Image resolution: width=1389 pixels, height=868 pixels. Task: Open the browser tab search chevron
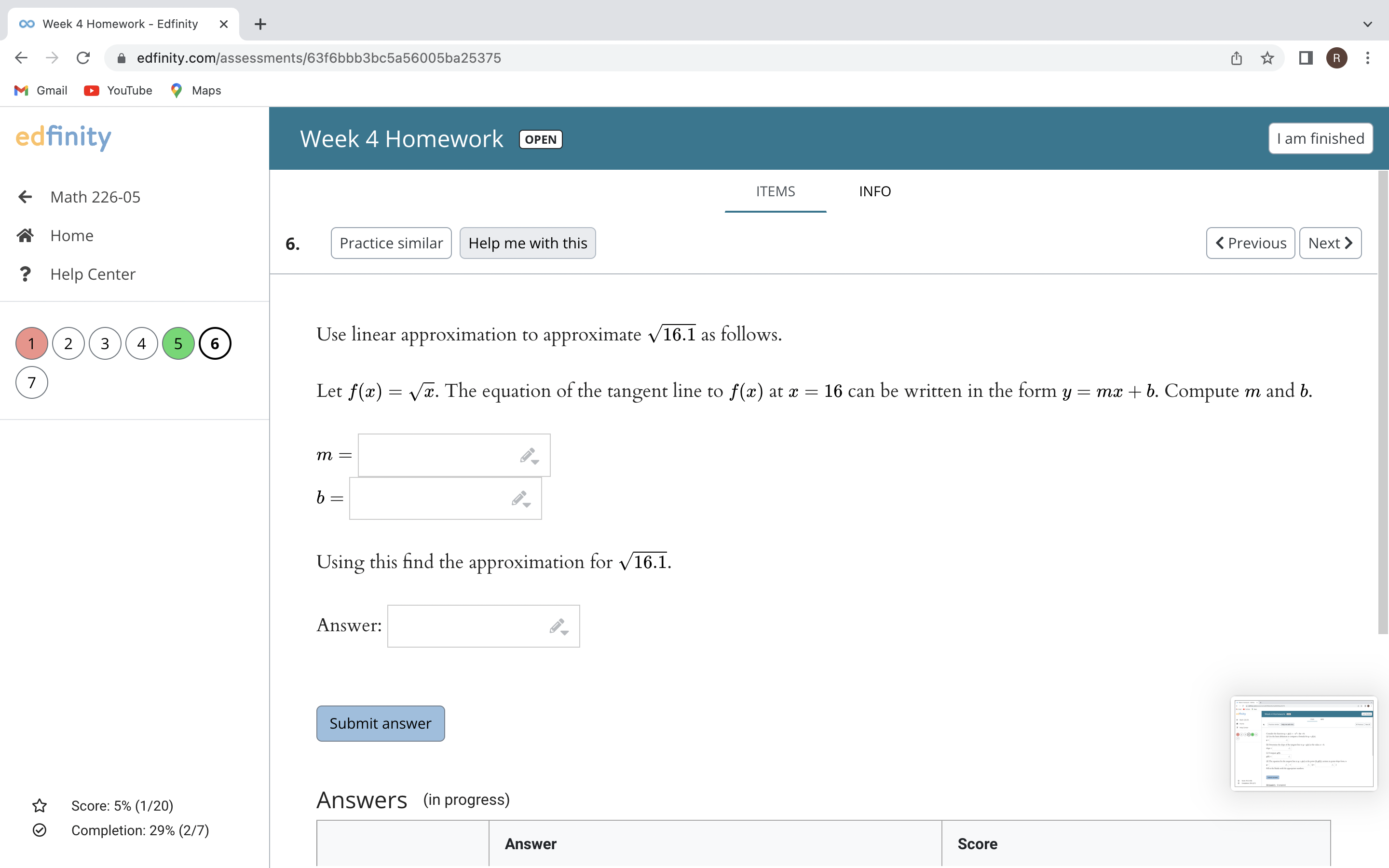1368,24
